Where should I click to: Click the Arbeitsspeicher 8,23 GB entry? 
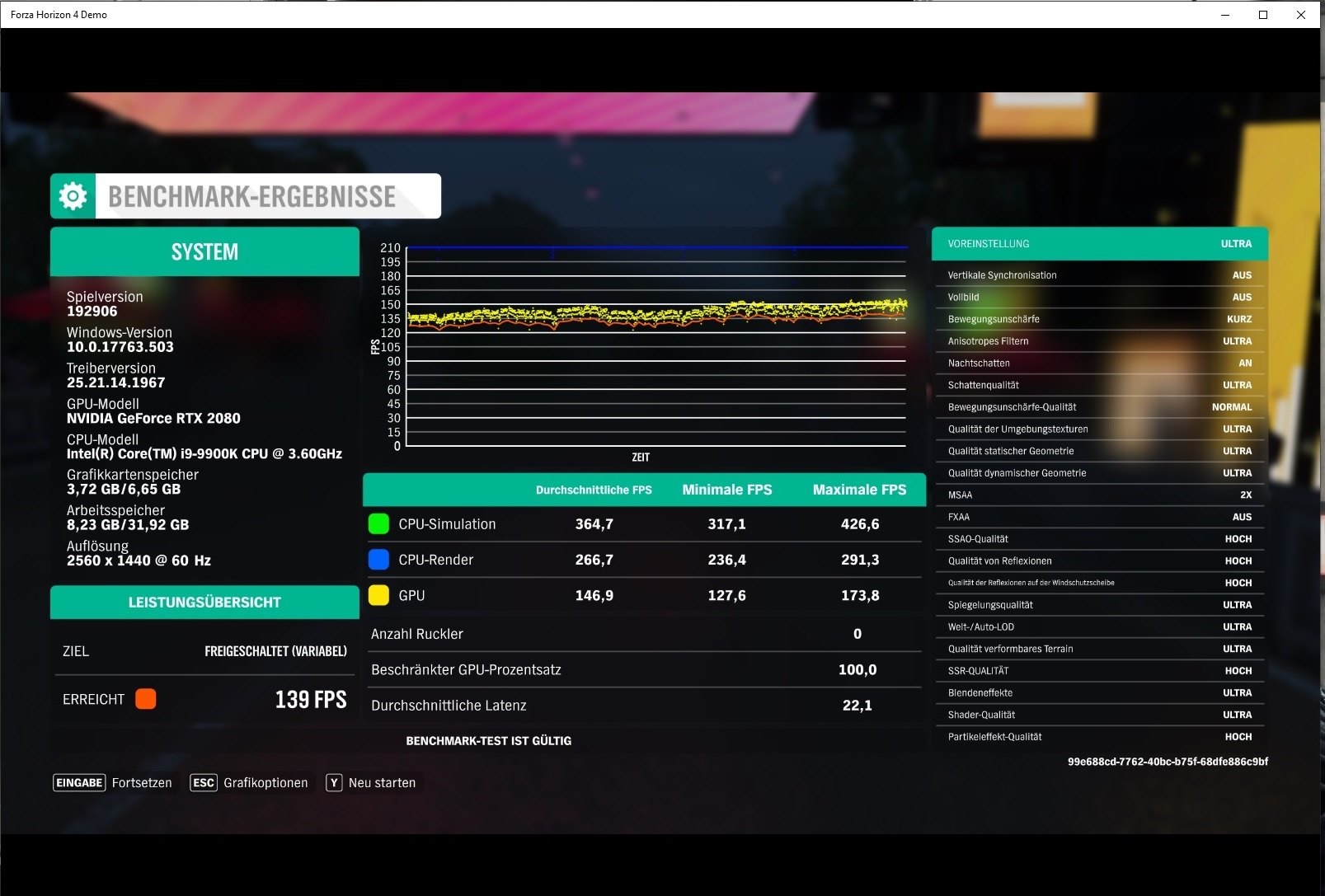tap(128, 518)
